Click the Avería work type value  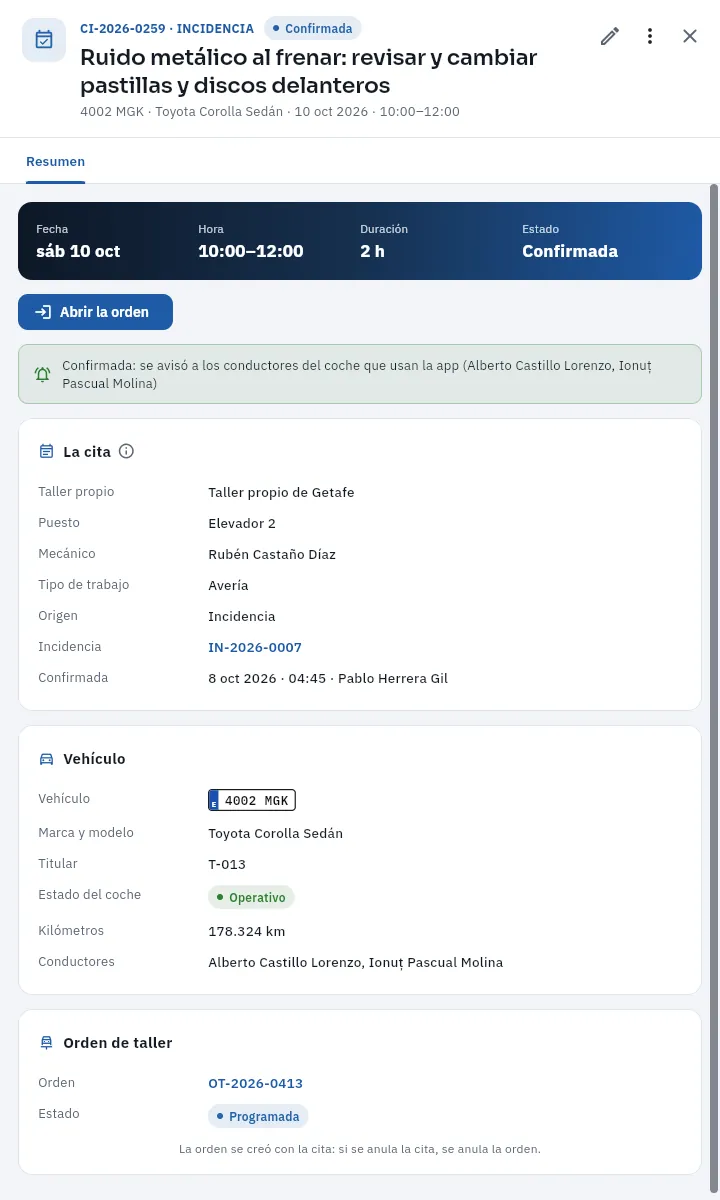pyautogui.click(x=228, y=585)
